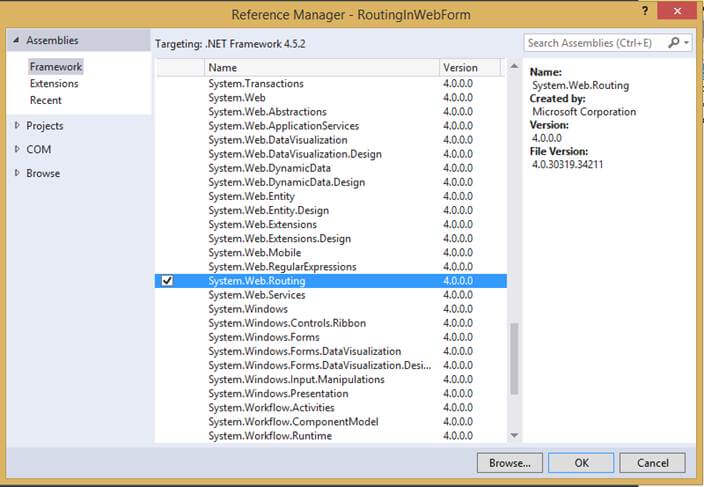Expand the COM section
Viewport: 704px width, 487px height.
(x=17, y=149)
